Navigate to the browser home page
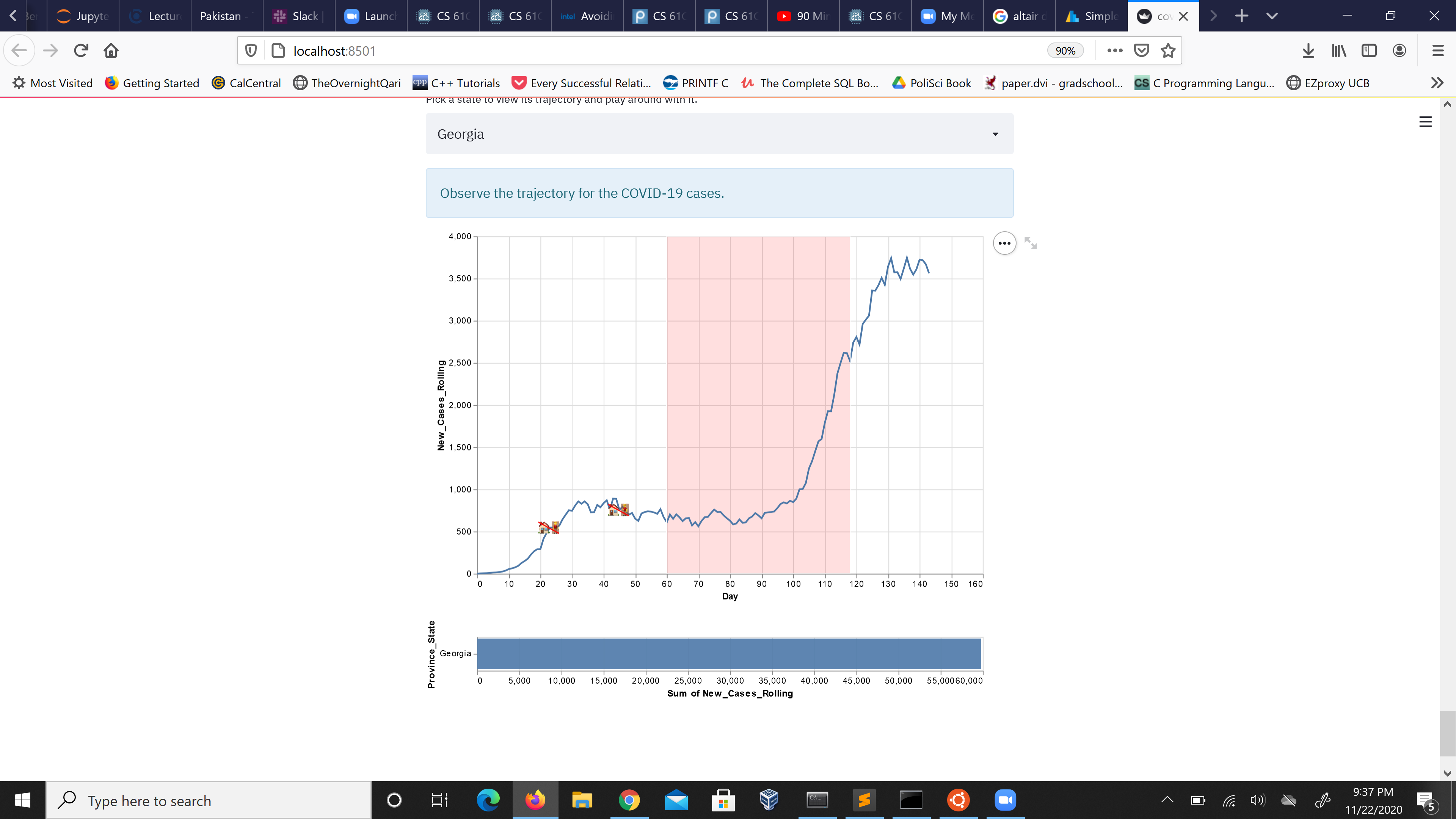 [111, 50]
